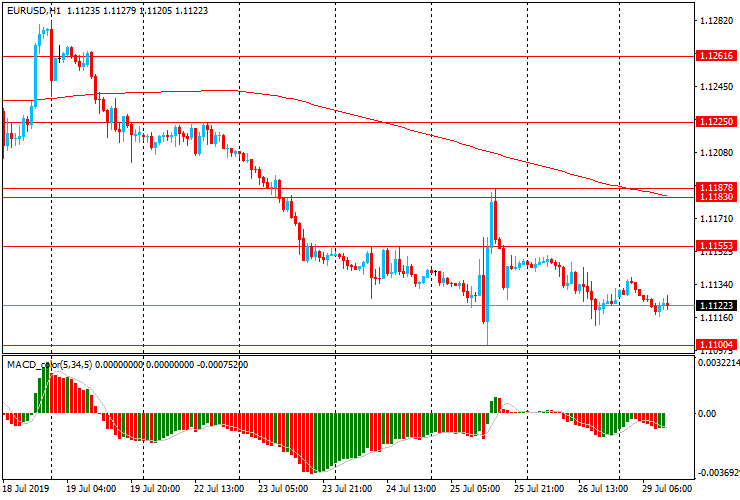Click the MACD 0.00 scale value
Image resolution: width=740 pixels, height=500 pixels.
pyautogui.click(x=707, y=414)
